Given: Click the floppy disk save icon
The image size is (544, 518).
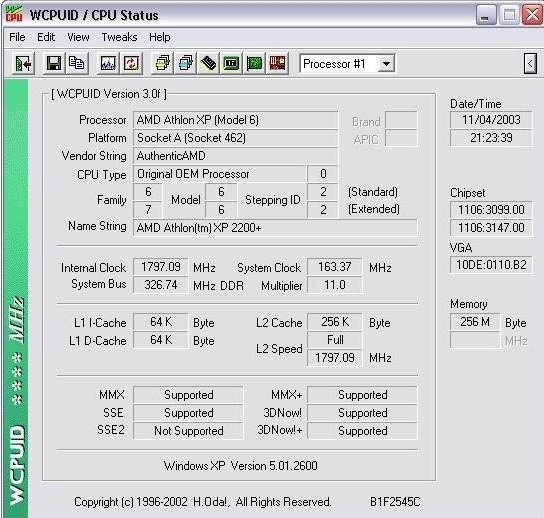Looking at the screenshot, I should click(x=54, y=63).
